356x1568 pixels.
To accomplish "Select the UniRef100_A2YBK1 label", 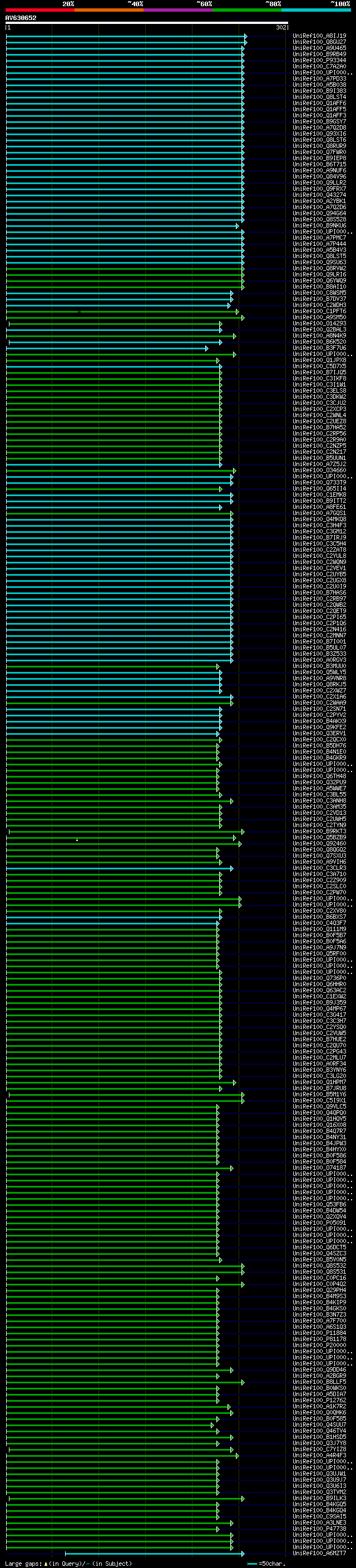I will tap(319, 201).
